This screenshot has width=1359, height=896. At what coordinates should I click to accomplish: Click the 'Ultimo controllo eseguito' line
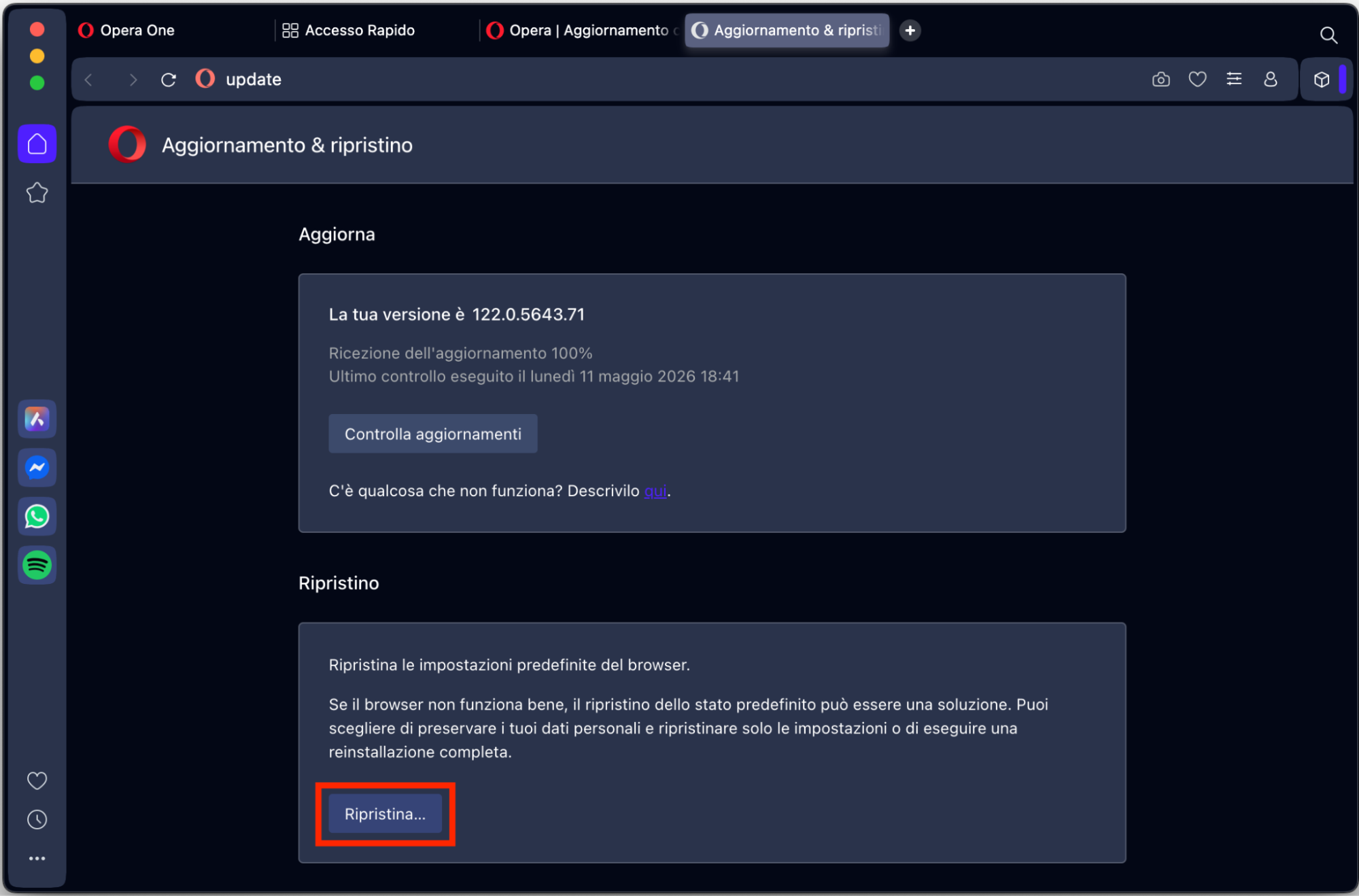point(534,377)
